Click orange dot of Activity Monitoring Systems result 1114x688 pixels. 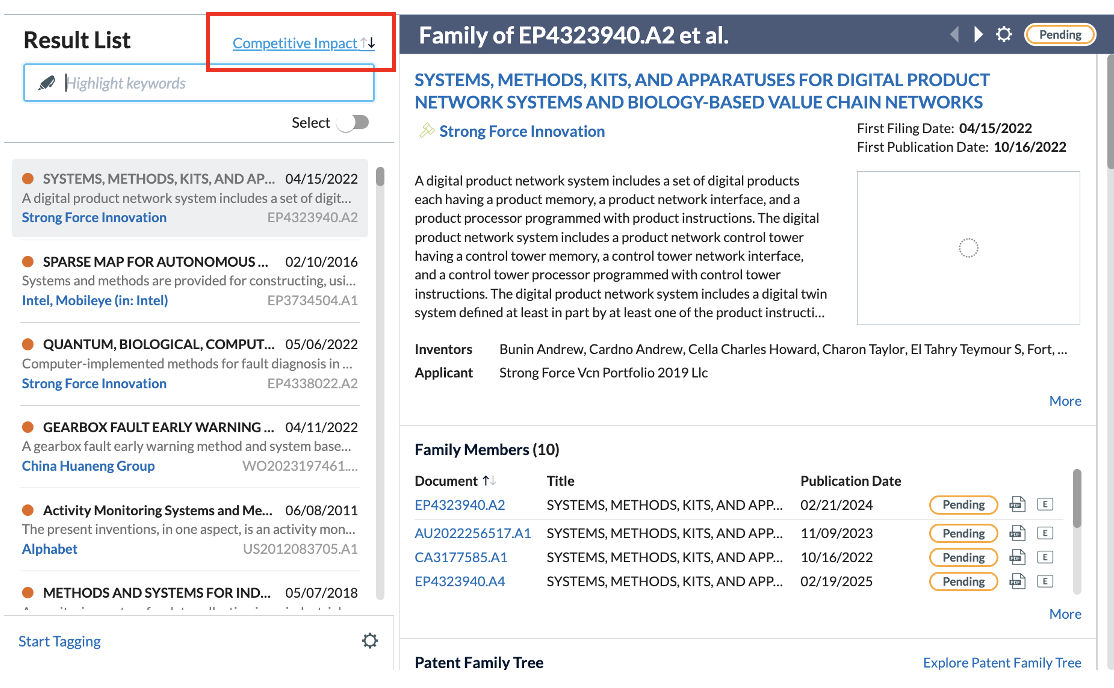coord(28,510)
